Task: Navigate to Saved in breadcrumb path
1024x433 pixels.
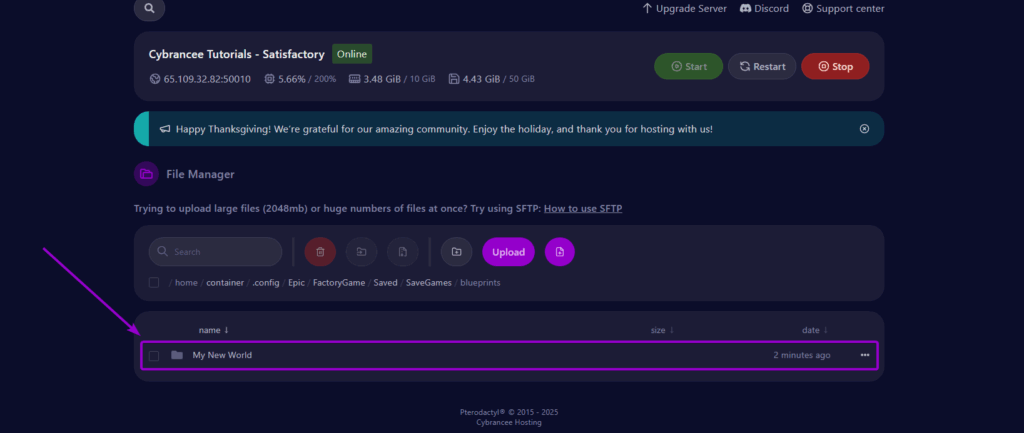Action: (x=385, y=283)
